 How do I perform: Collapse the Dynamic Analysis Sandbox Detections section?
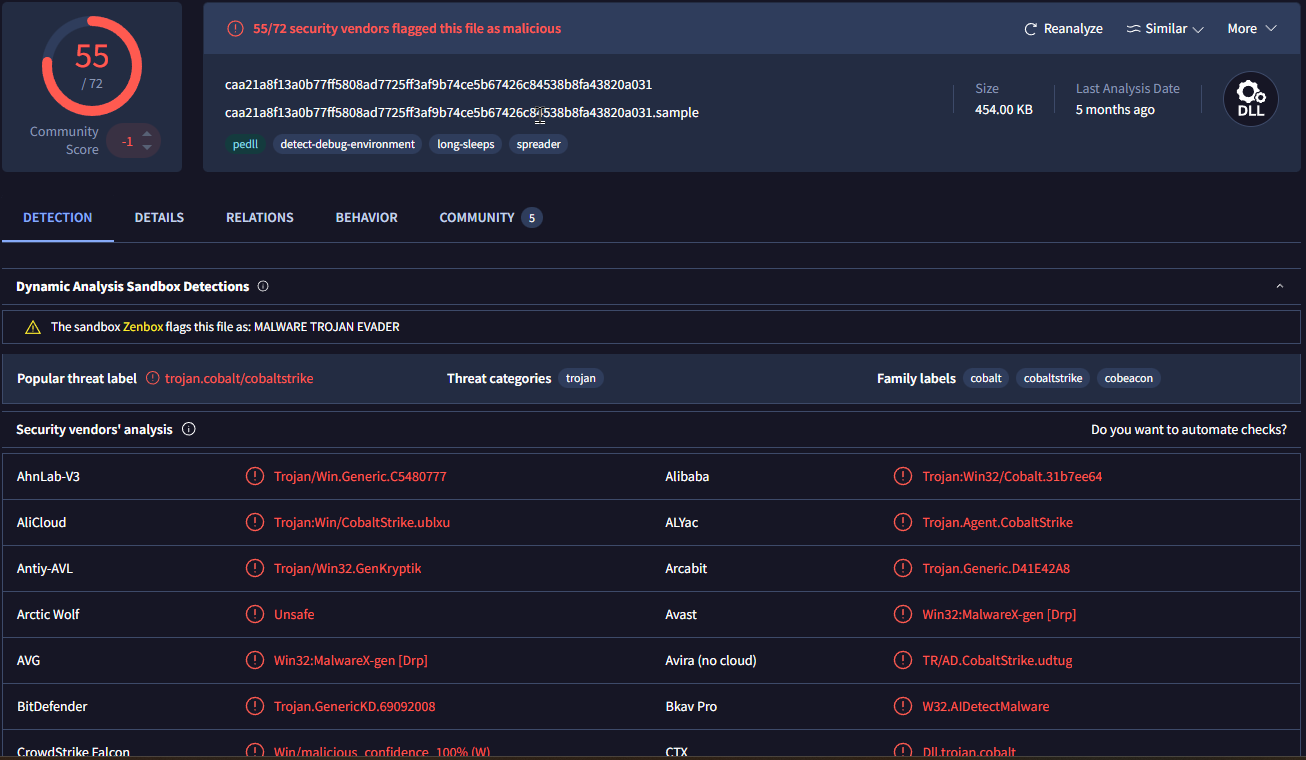pos(1279,286)
